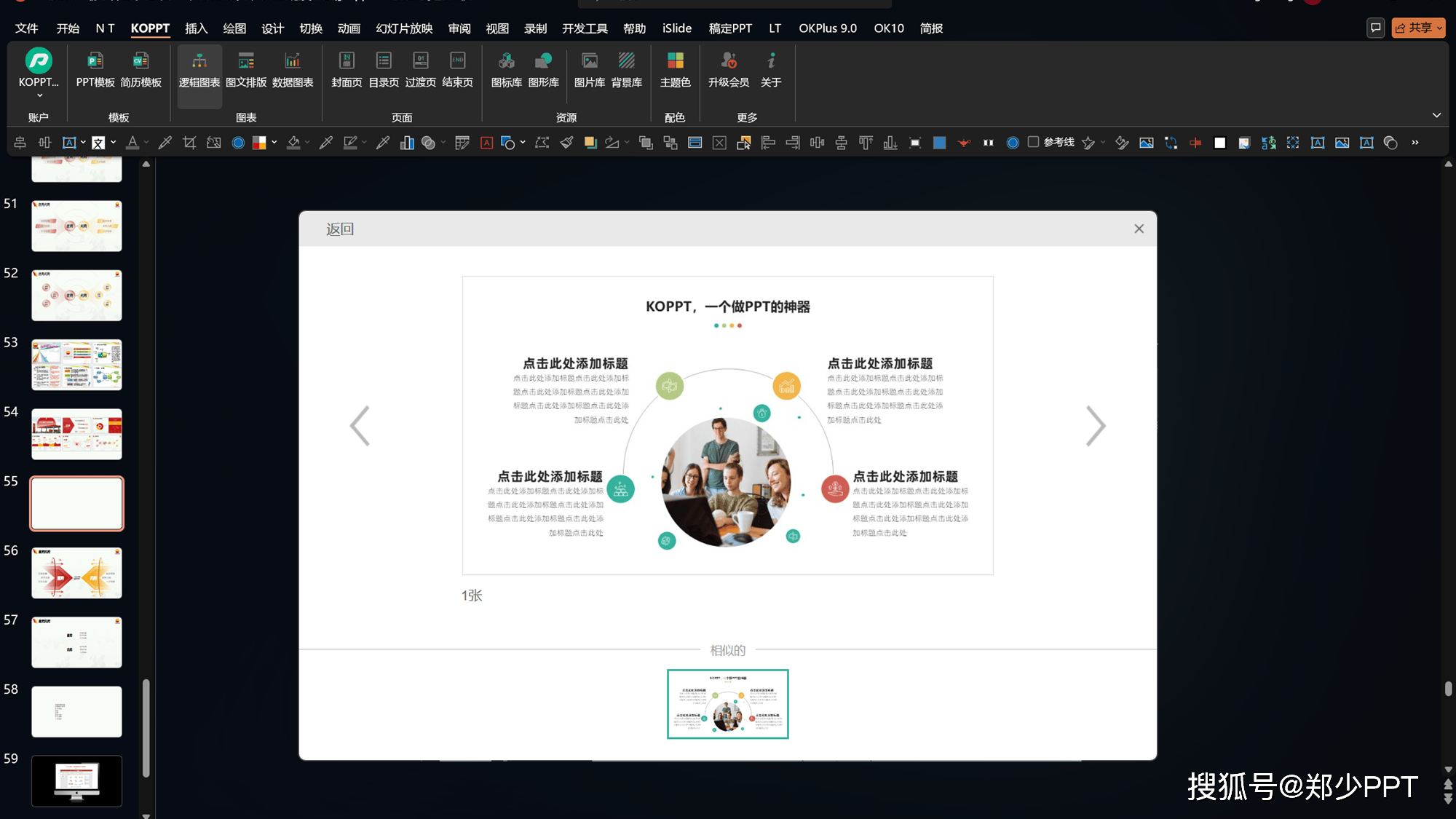Open the 图形库 shape library
The height and width of the screenshot is (819, 1456).
point(544,70)
